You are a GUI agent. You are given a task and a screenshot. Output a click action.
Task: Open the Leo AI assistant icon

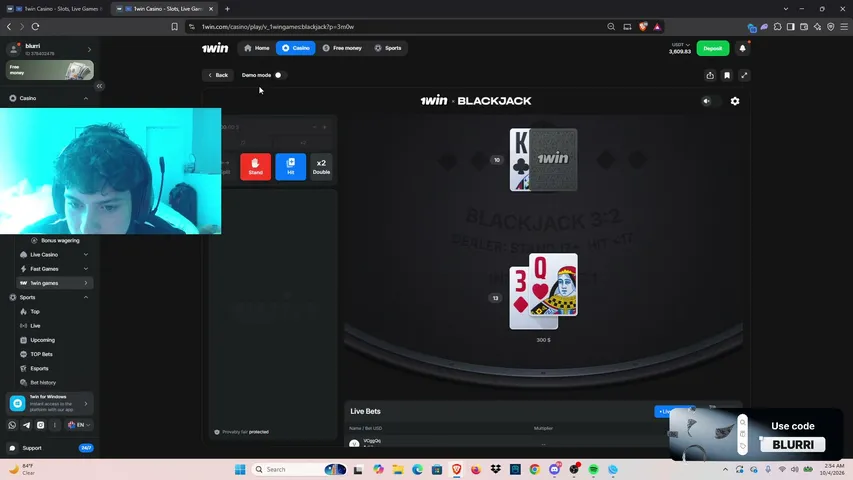(817, 27)
